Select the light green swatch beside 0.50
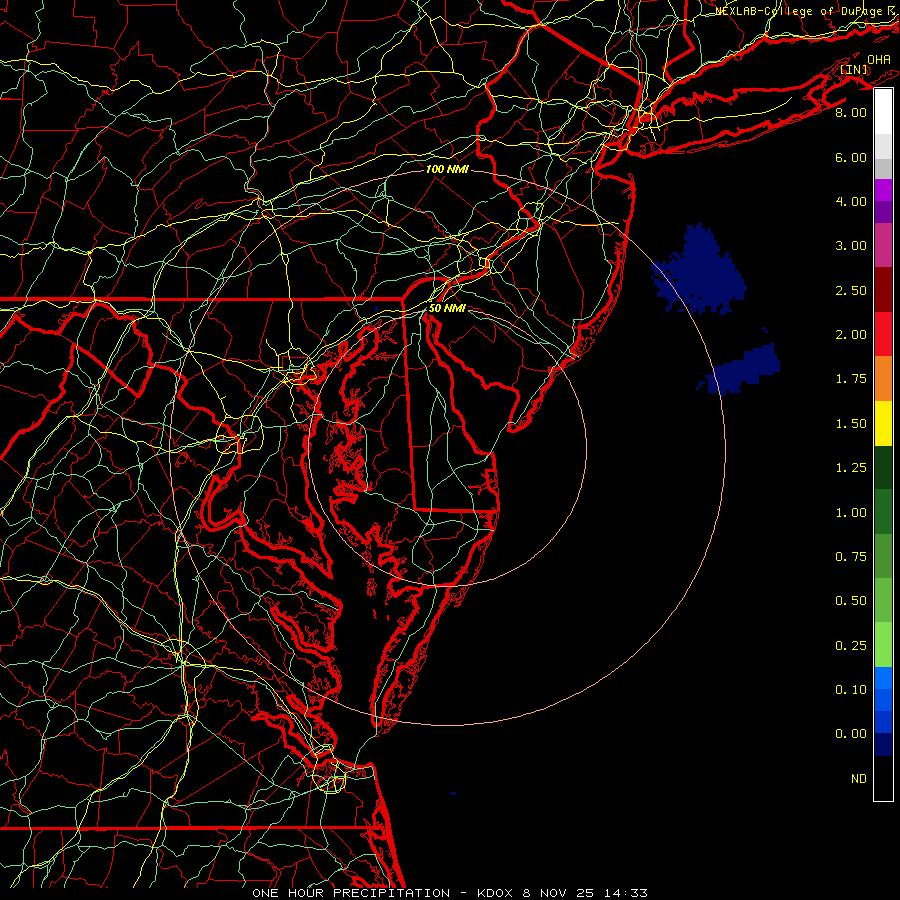900x900 pixels. click(x=883, y=600)
